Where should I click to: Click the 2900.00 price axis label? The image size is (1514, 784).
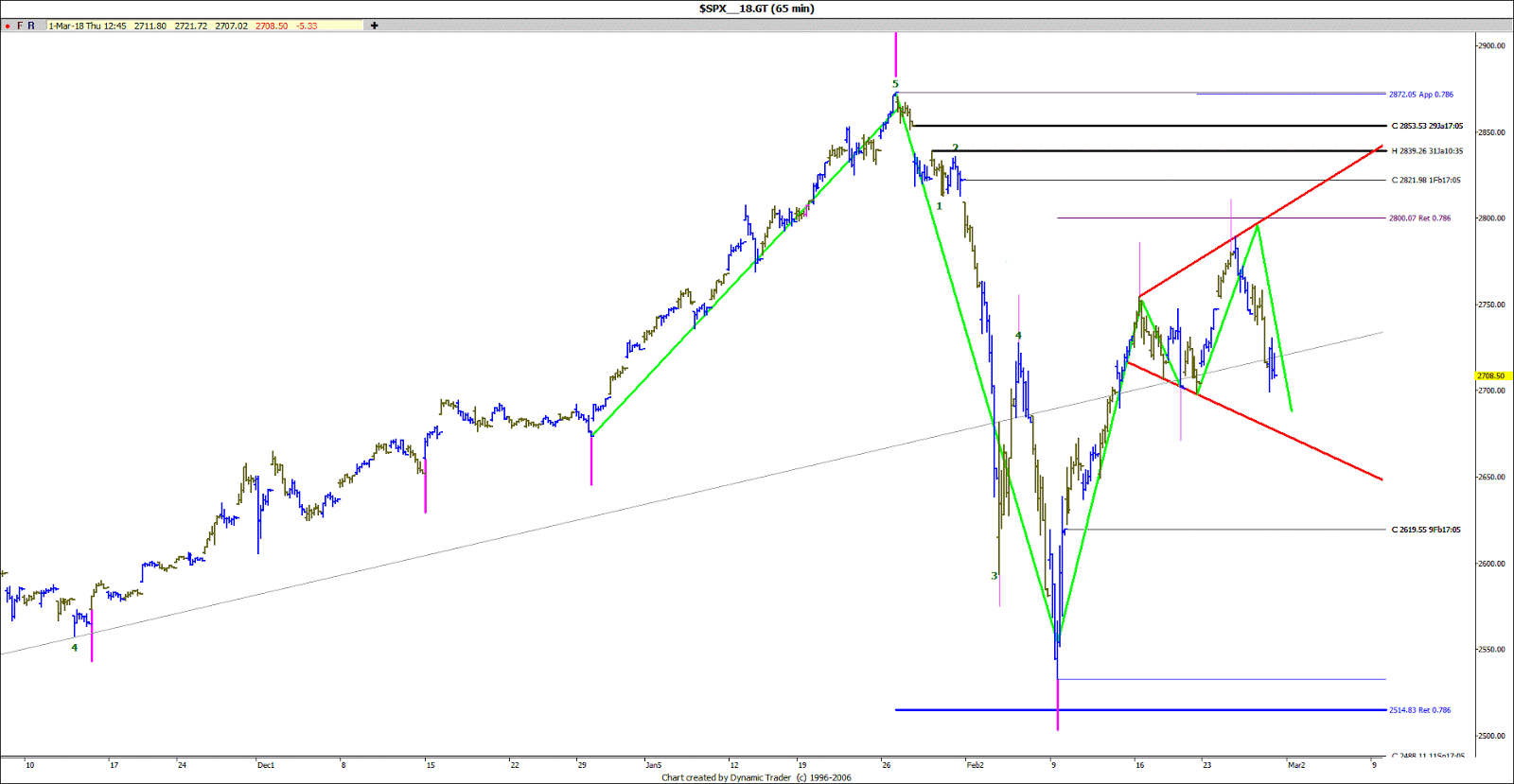pyautogui.click(x=1491, y=45)
